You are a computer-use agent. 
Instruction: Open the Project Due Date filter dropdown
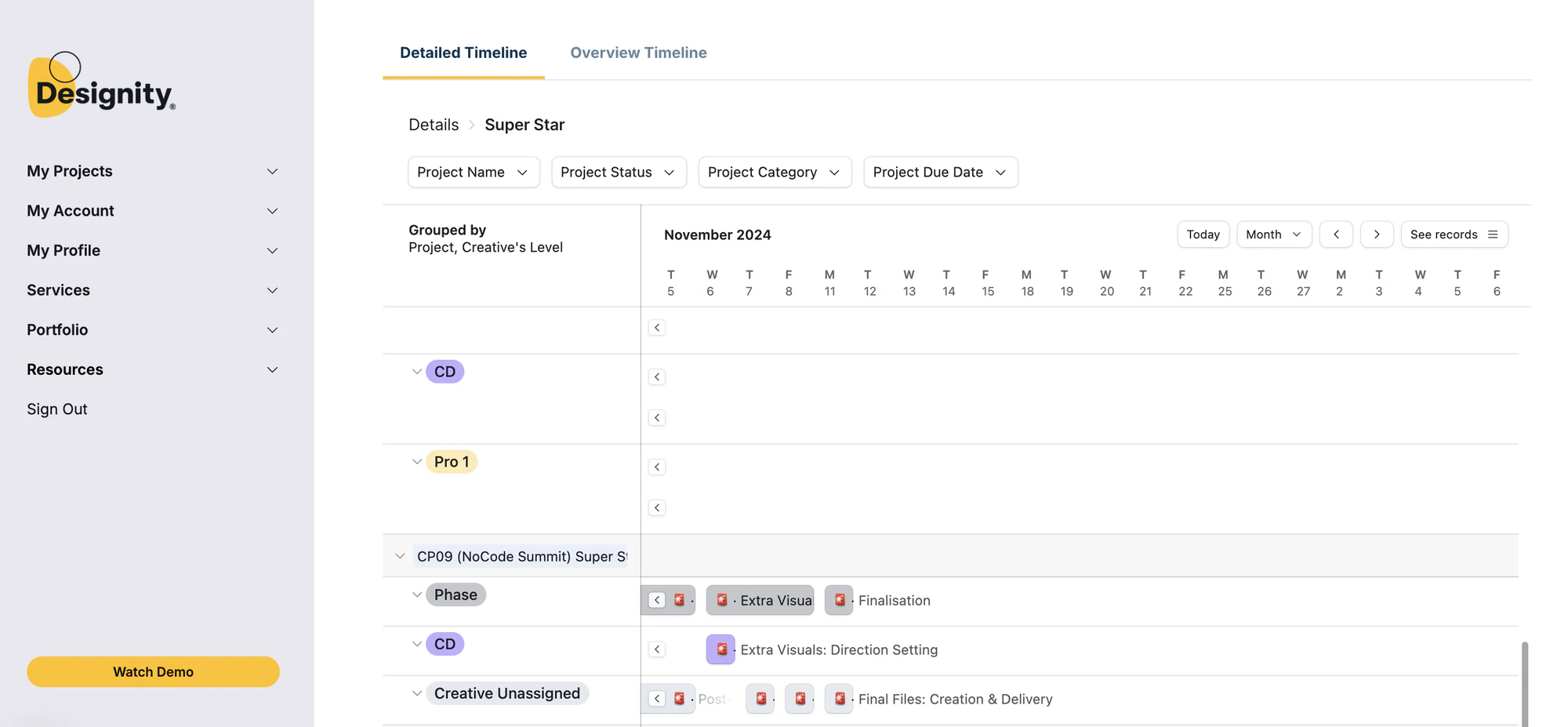tap(940, 173)
